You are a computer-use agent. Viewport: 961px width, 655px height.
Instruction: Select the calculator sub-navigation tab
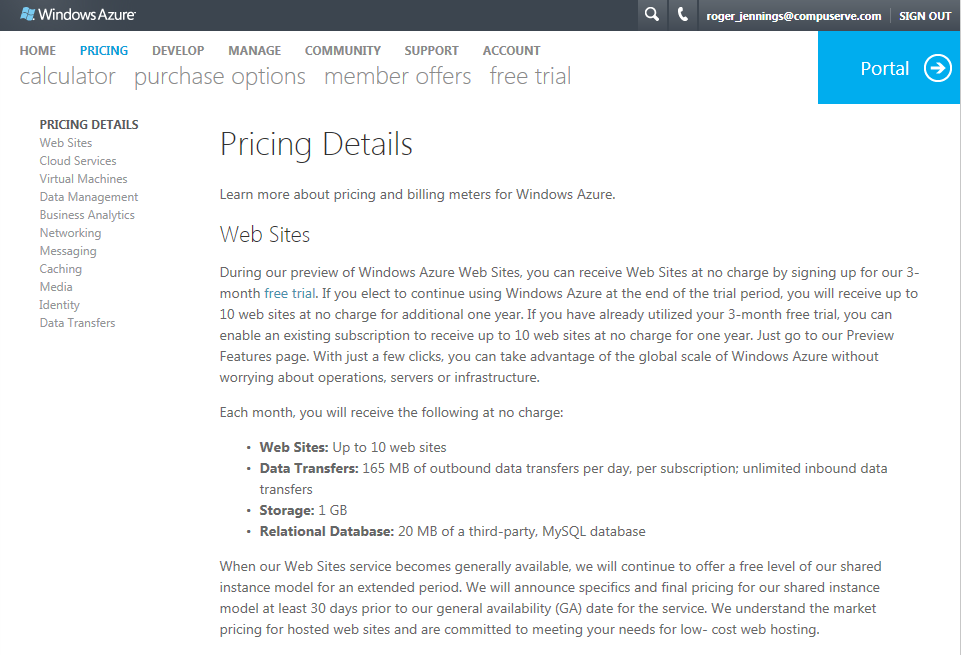pos(67,77)
